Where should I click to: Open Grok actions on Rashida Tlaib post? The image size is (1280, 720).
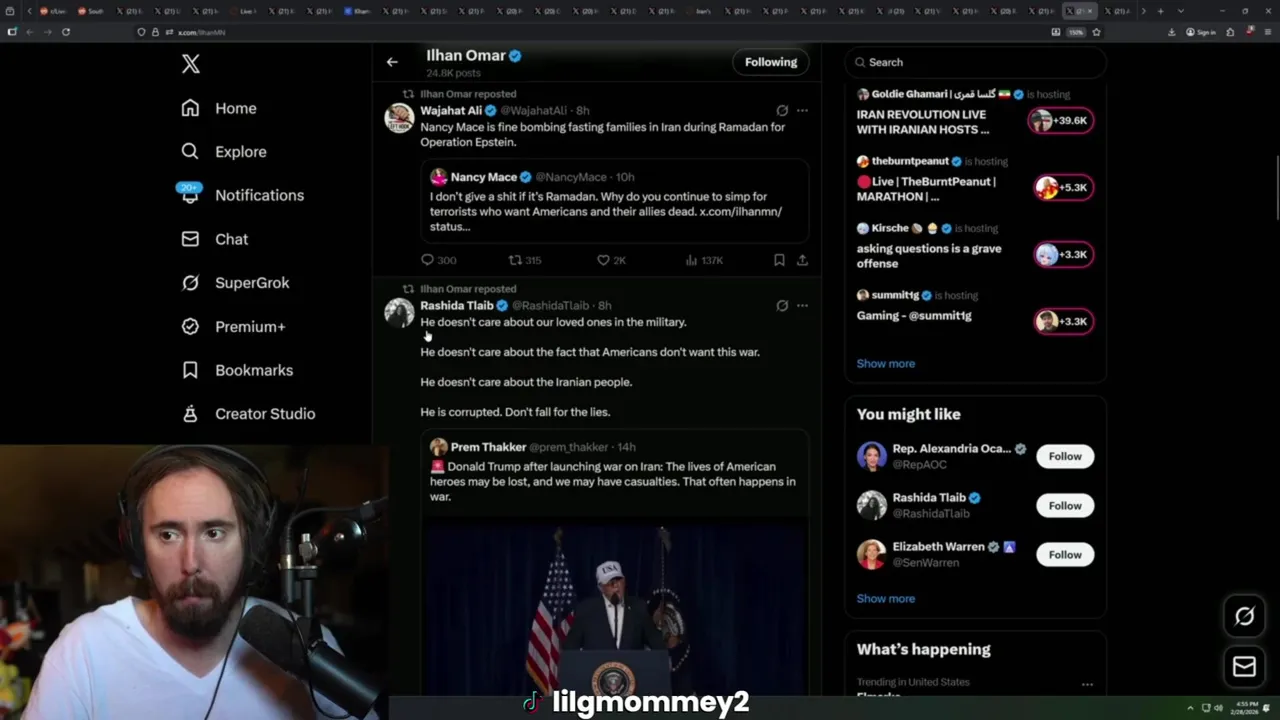click(x=782, y=305)
